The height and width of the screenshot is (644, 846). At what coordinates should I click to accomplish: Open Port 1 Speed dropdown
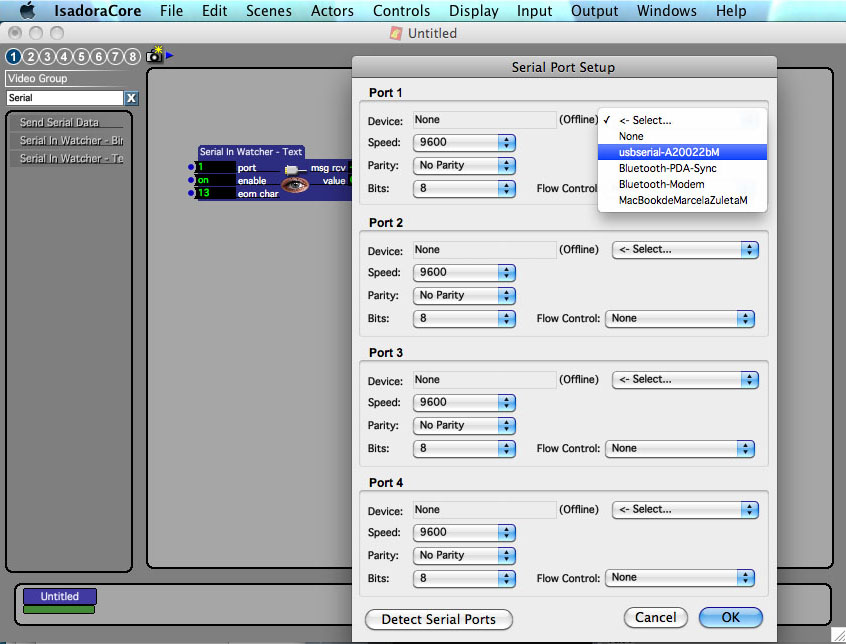coord(464,143)
